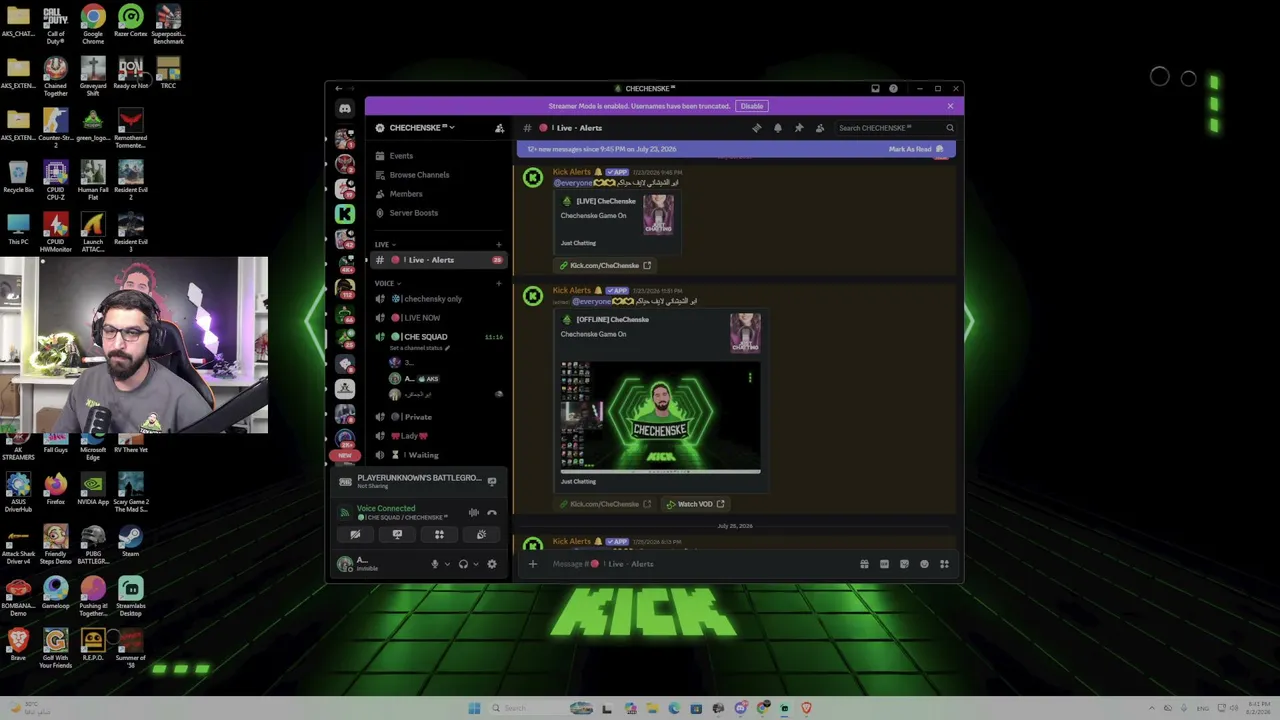Open noise suppression settings icon
Image resolution: width=1280 pixels, height=720 pixels.
click(x=473, y=513)
